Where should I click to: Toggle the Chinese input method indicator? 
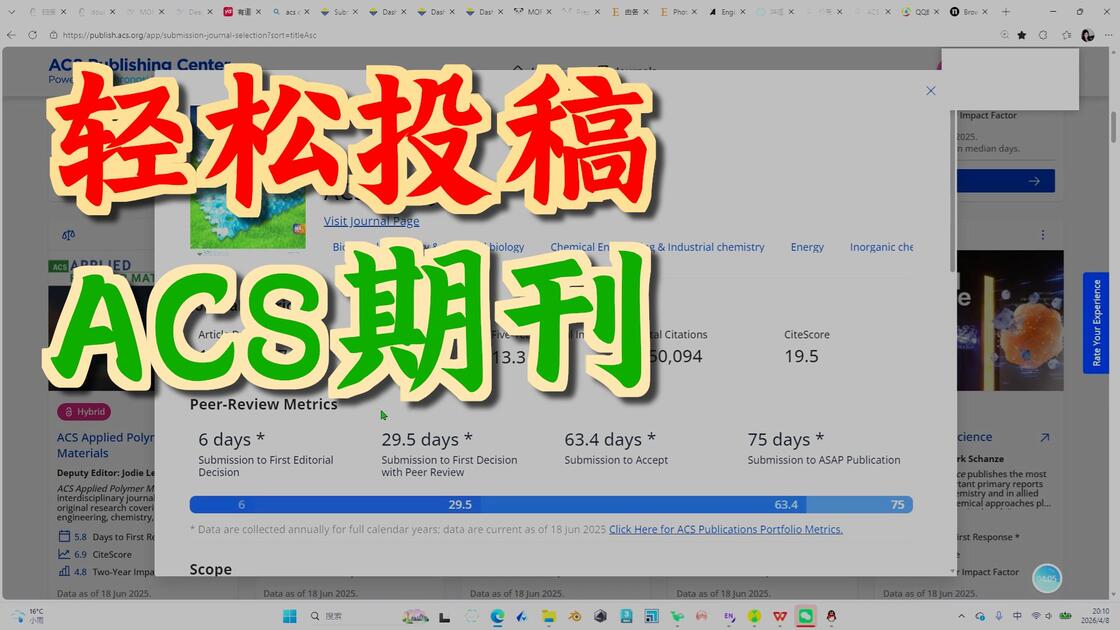1016,616
